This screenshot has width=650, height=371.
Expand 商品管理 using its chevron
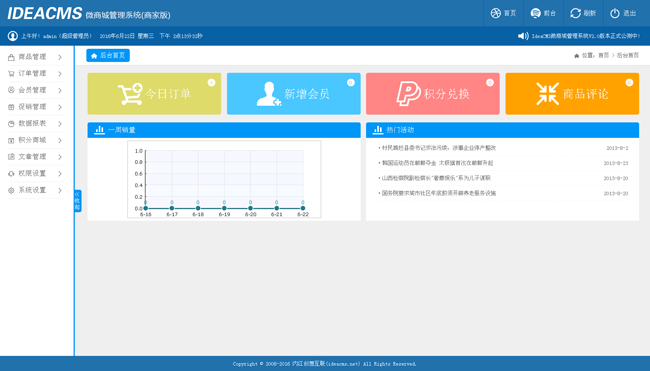click(x=60, y=57)
